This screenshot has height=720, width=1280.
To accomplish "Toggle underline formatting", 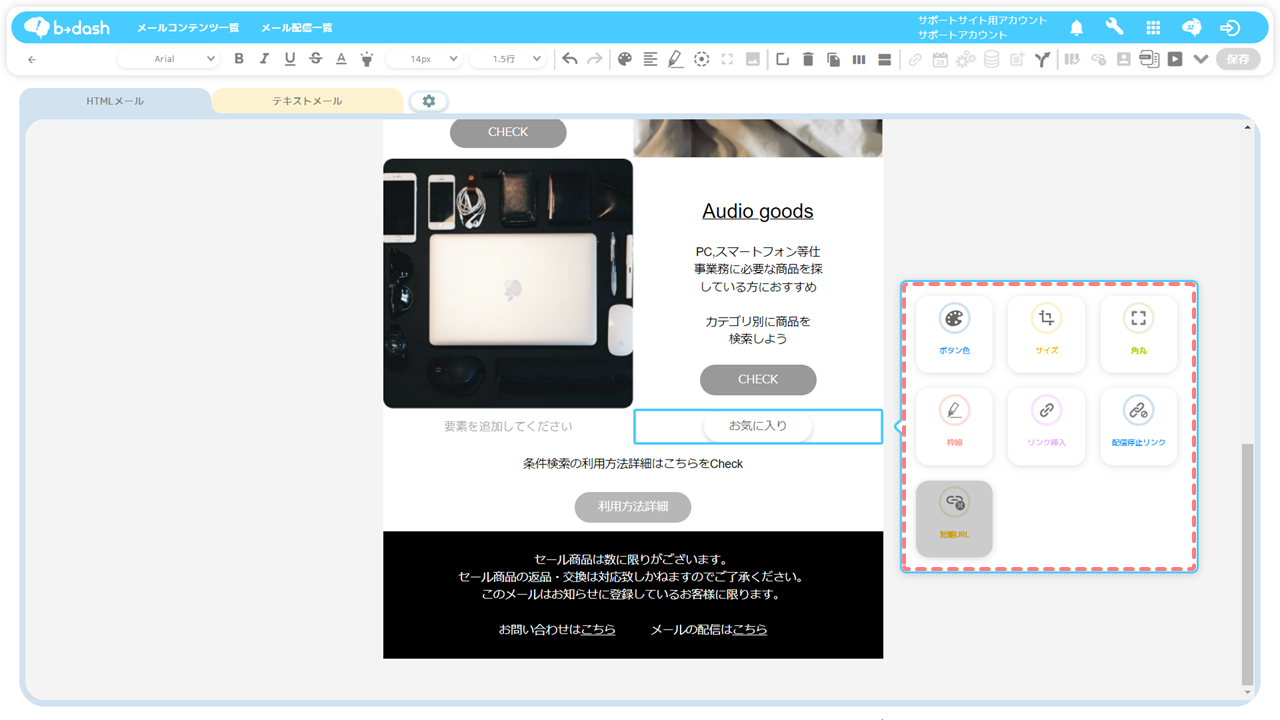I will click(290, 59).
